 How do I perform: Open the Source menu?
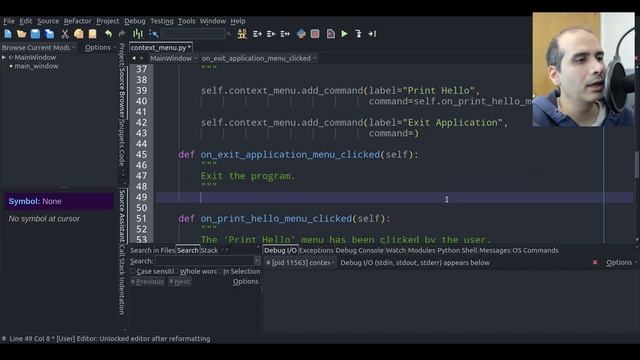pyautogui.click(x=48, y=21)
